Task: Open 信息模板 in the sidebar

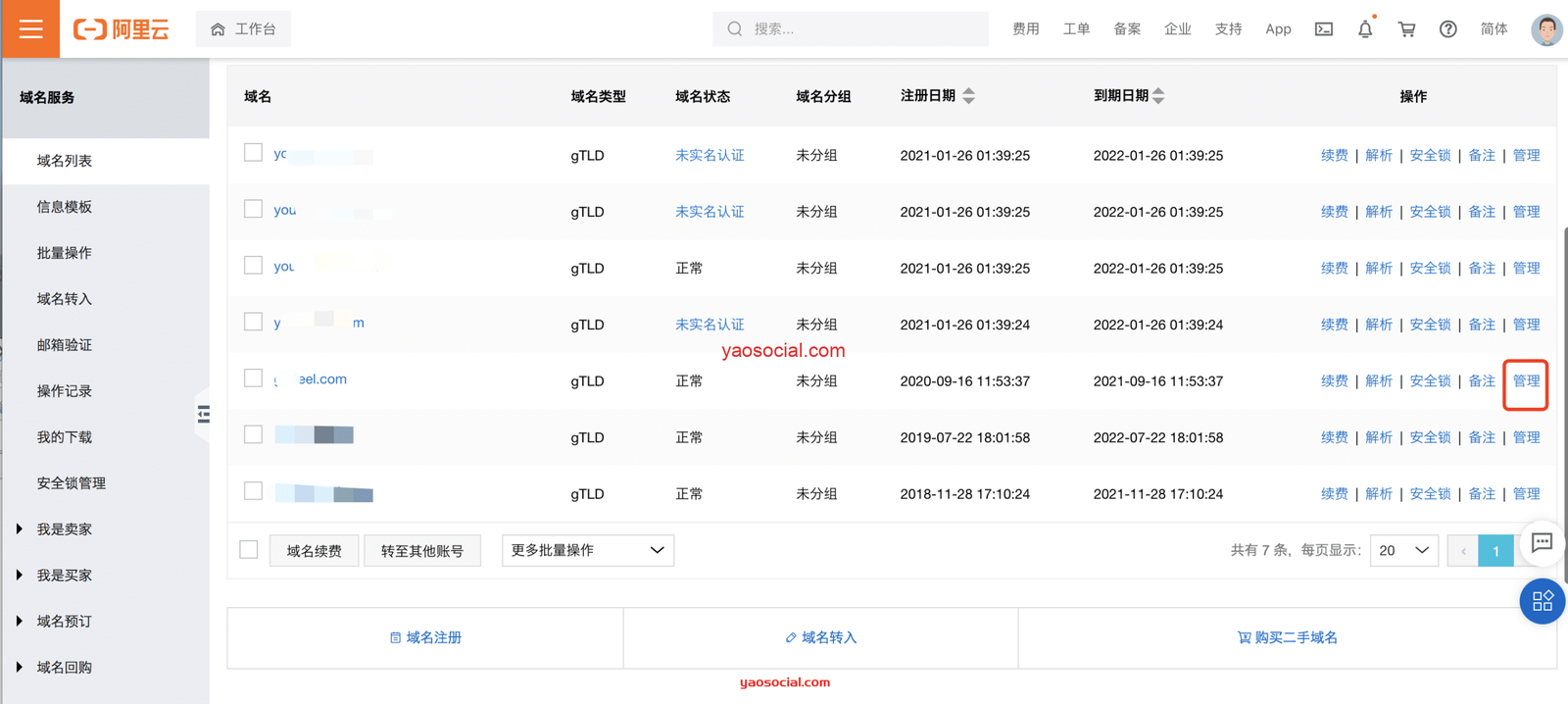Action: click(x=65, y=207)
